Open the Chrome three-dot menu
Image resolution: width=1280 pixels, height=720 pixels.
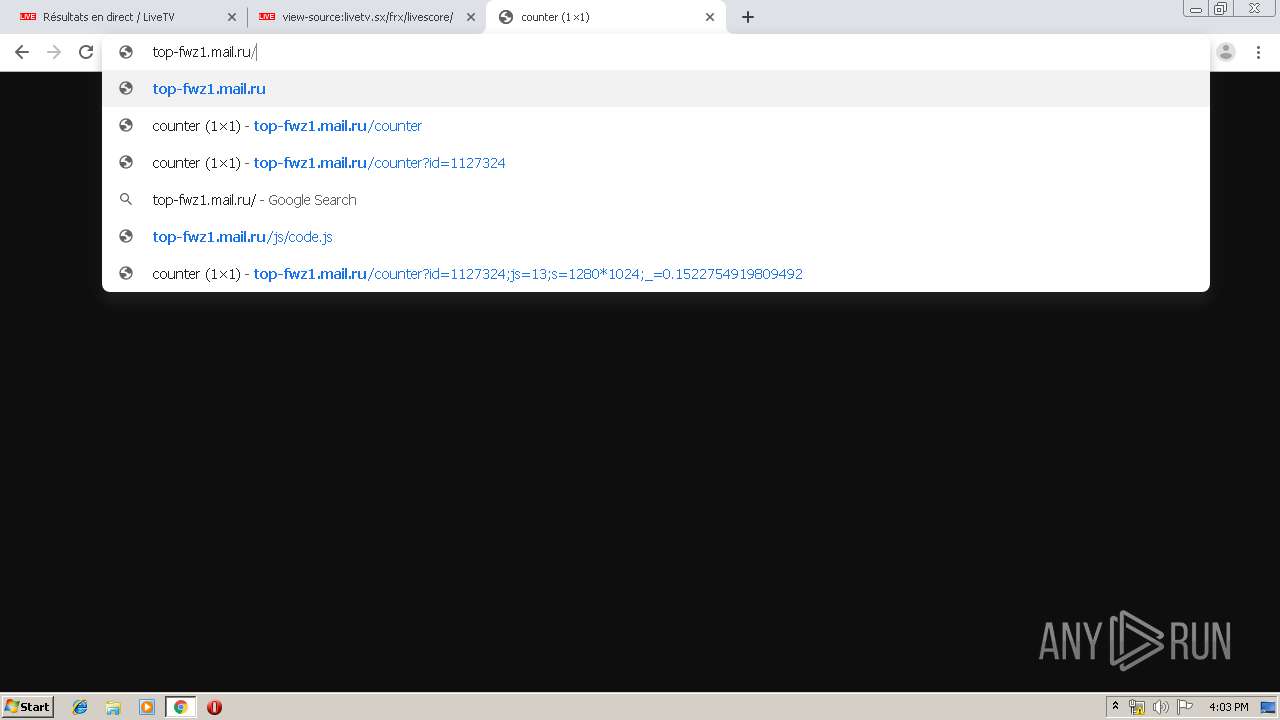coord(1258,52)
